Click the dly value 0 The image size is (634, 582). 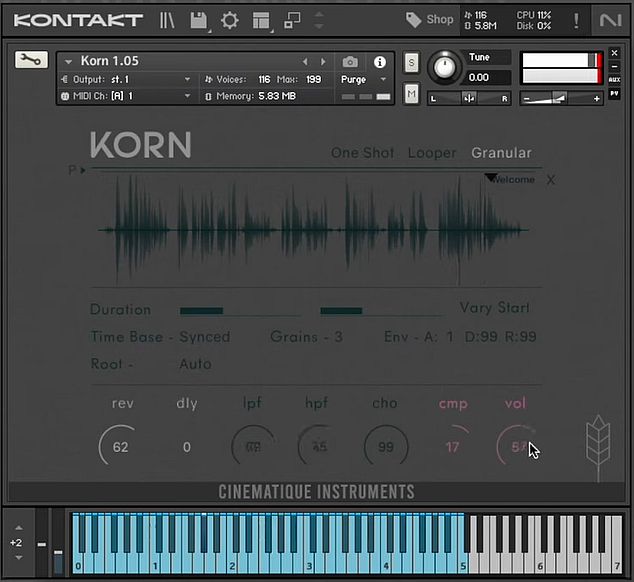pos(186,447)
